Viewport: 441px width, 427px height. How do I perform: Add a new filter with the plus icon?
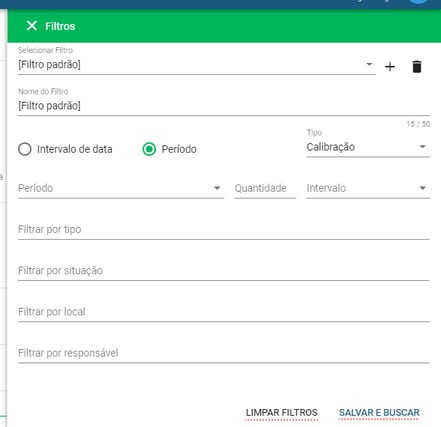pos(390,67)
